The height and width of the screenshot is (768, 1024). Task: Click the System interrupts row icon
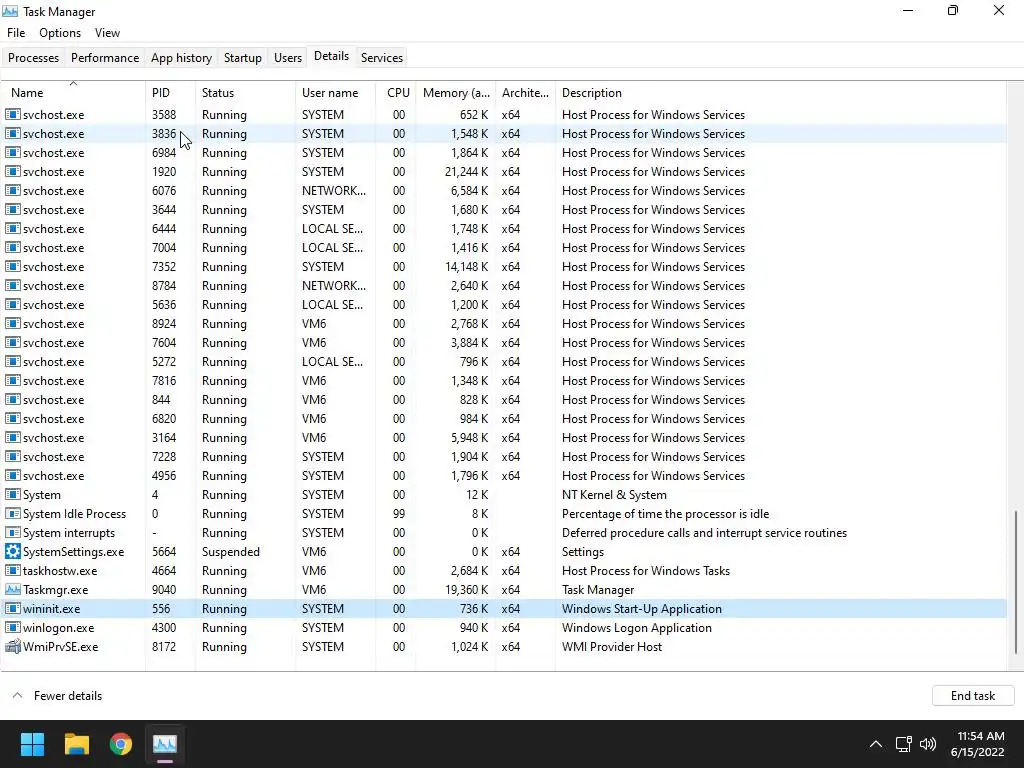click(x=12, y=533)
